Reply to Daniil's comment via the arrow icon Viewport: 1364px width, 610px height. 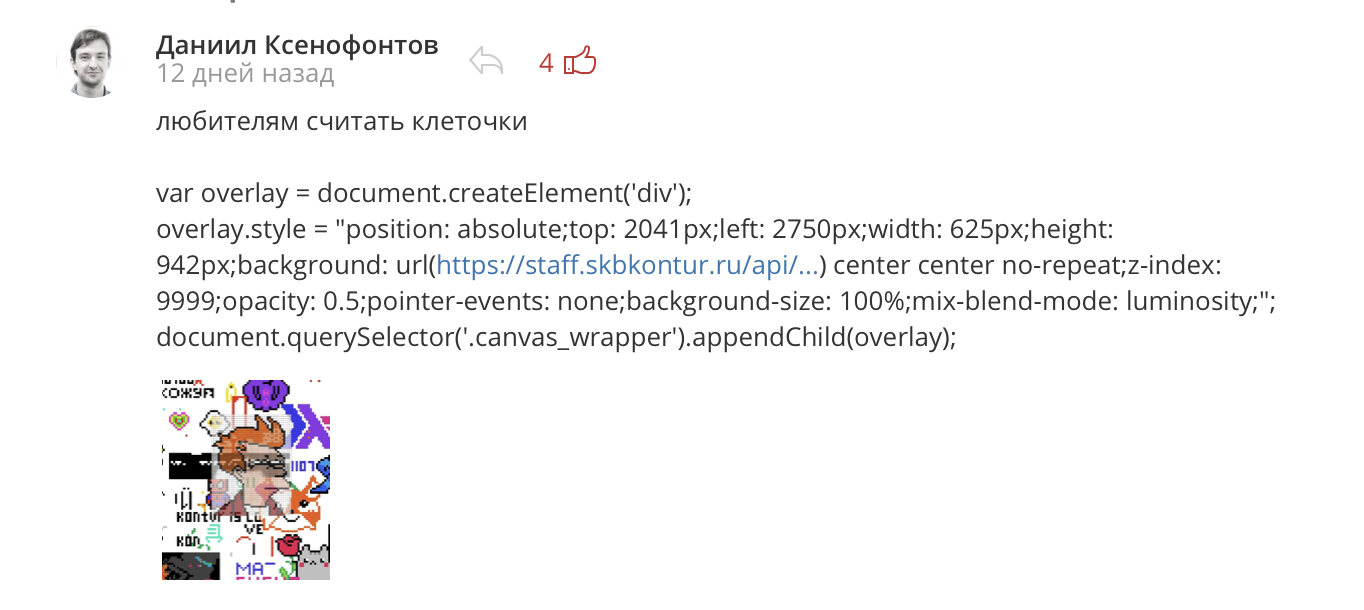[x=485, y=61]
